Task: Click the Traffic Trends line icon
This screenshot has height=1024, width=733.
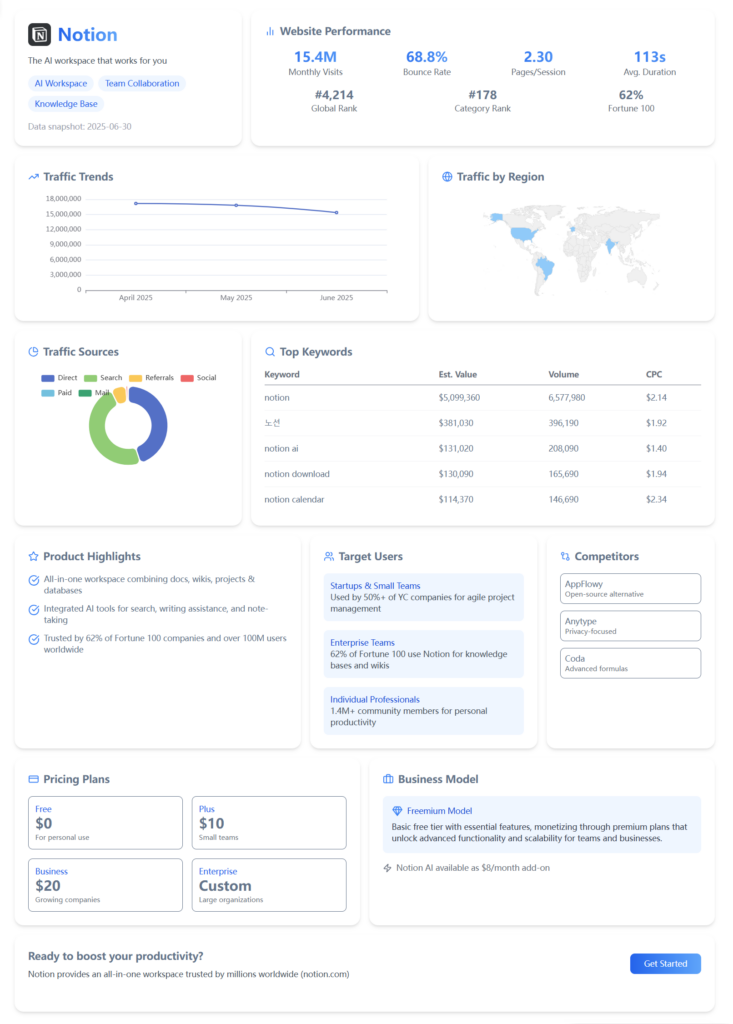Action: point(34,177)
